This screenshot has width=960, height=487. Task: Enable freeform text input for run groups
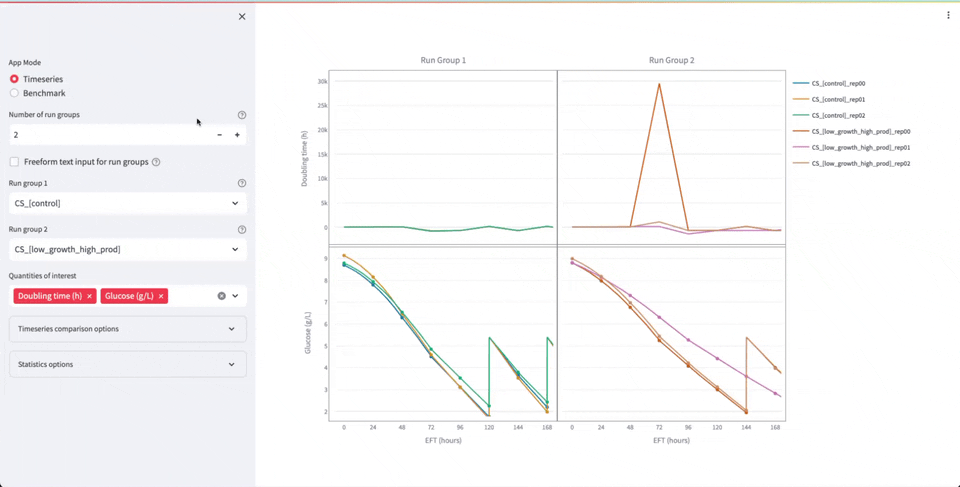point(14,162)
